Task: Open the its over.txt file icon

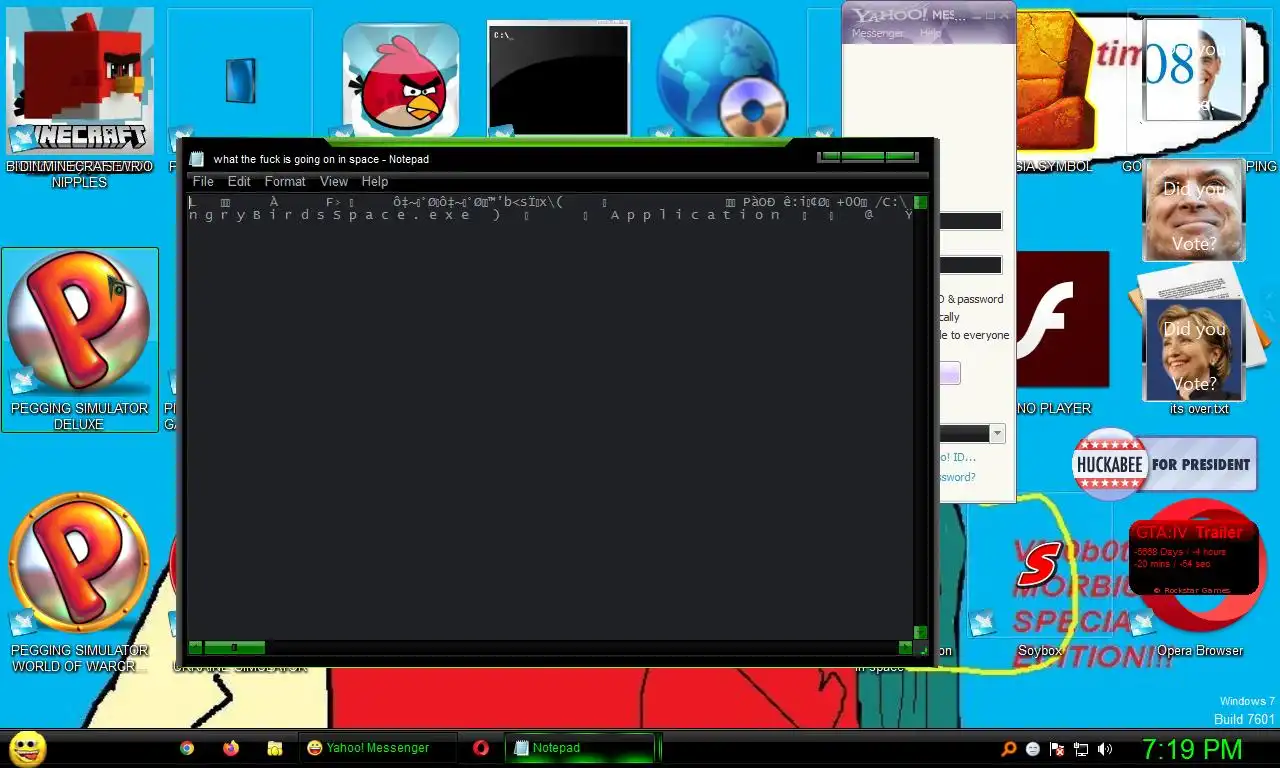Action: 1198,340
